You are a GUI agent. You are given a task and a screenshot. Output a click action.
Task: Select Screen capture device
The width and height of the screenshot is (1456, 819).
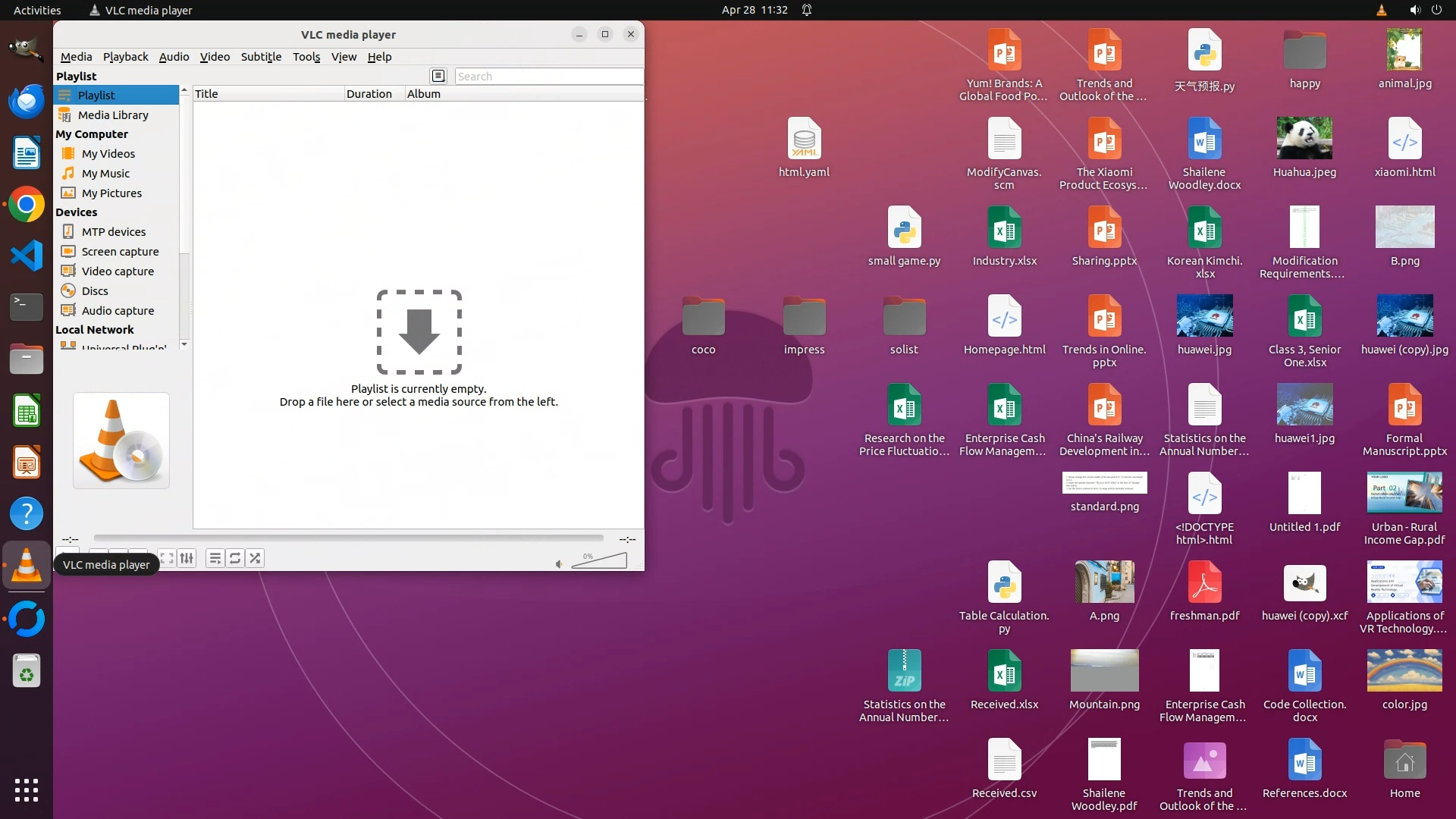pos(120,252)
